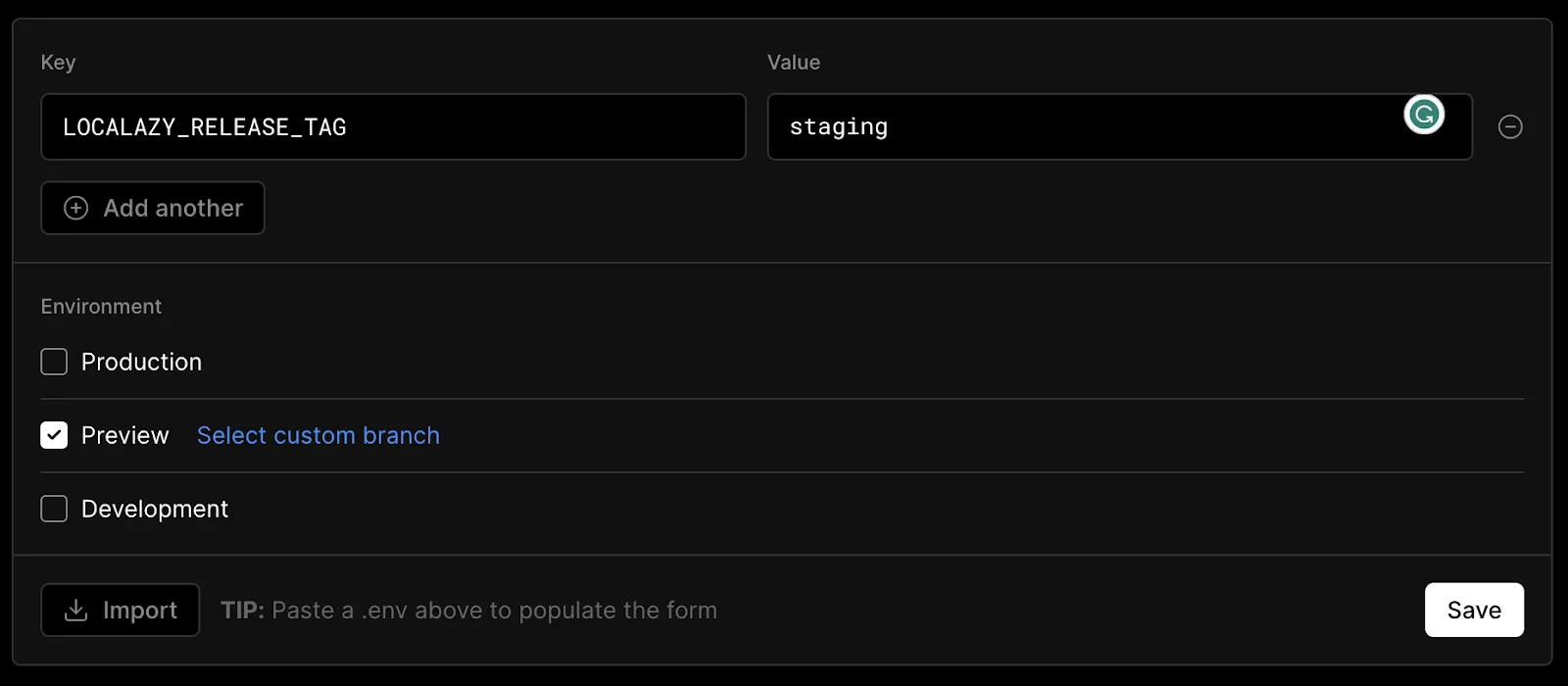Focus the Key field containing LOCALAZY_RELEASE_TAG

392,127
